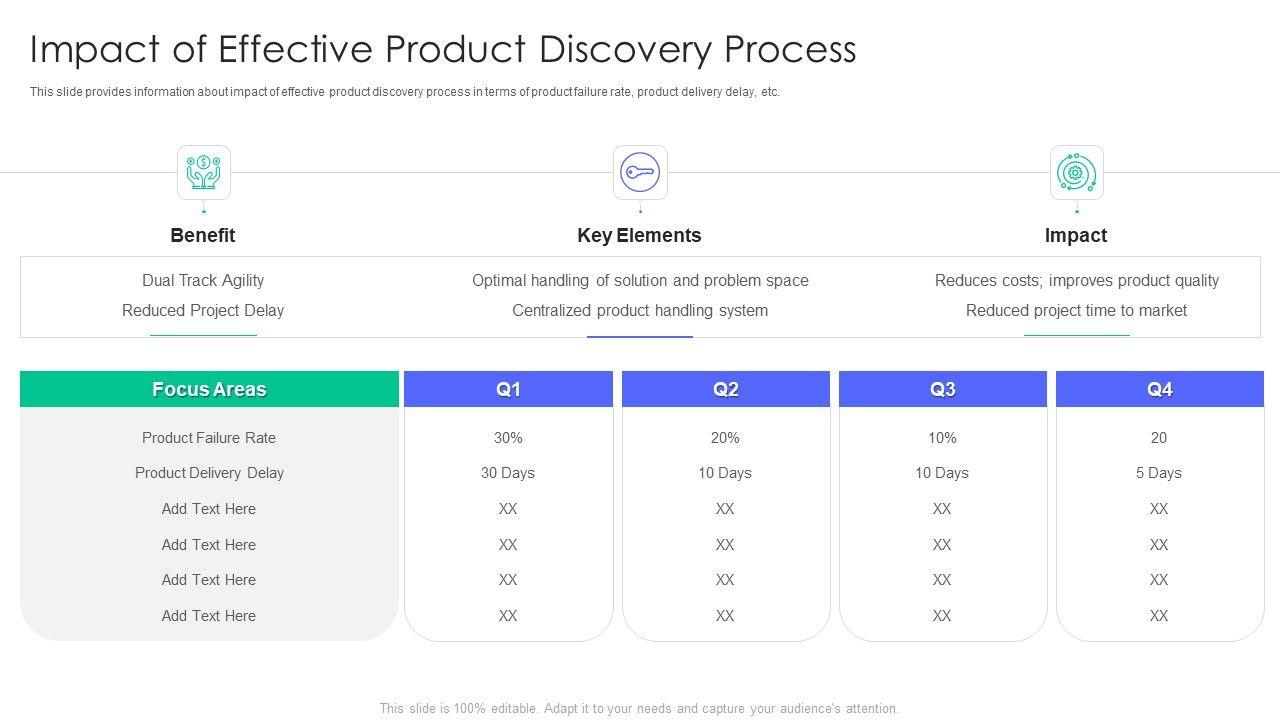Click the Q1 column header
Image resolution: width=1280 pixels, height=720 pixels.
click(x=508, y=389)
